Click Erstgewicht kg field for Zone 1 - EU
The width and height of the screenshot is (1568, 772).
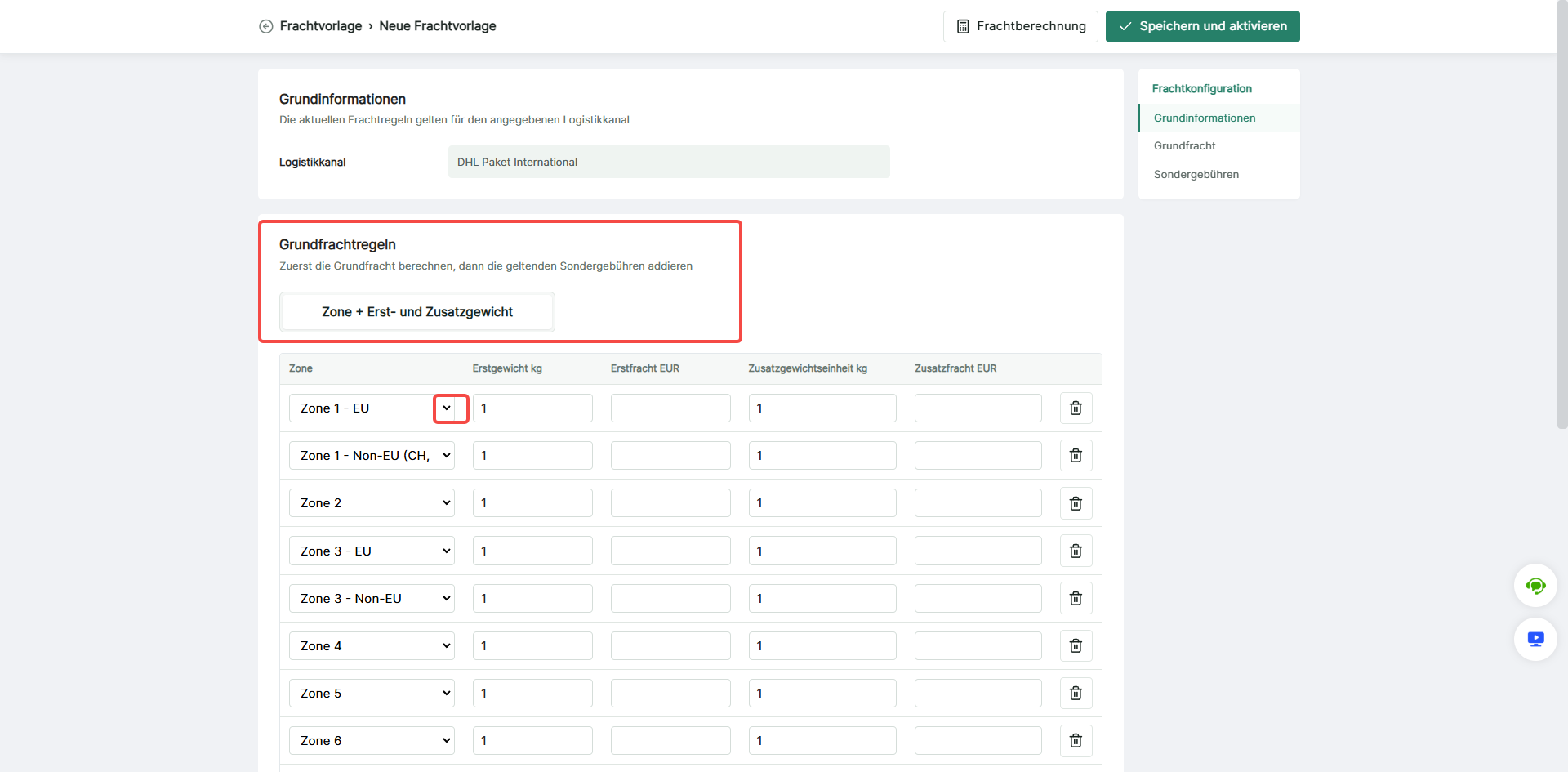tap(532, 408)
